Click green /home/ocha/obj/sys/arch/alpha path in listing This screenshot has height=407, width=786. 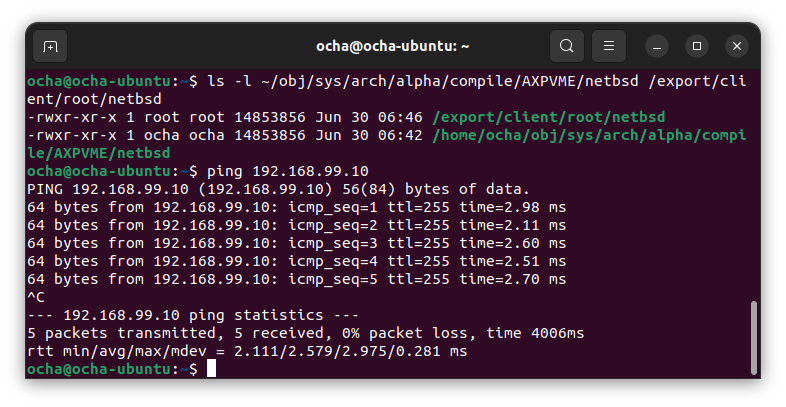(x=589, y=135)
